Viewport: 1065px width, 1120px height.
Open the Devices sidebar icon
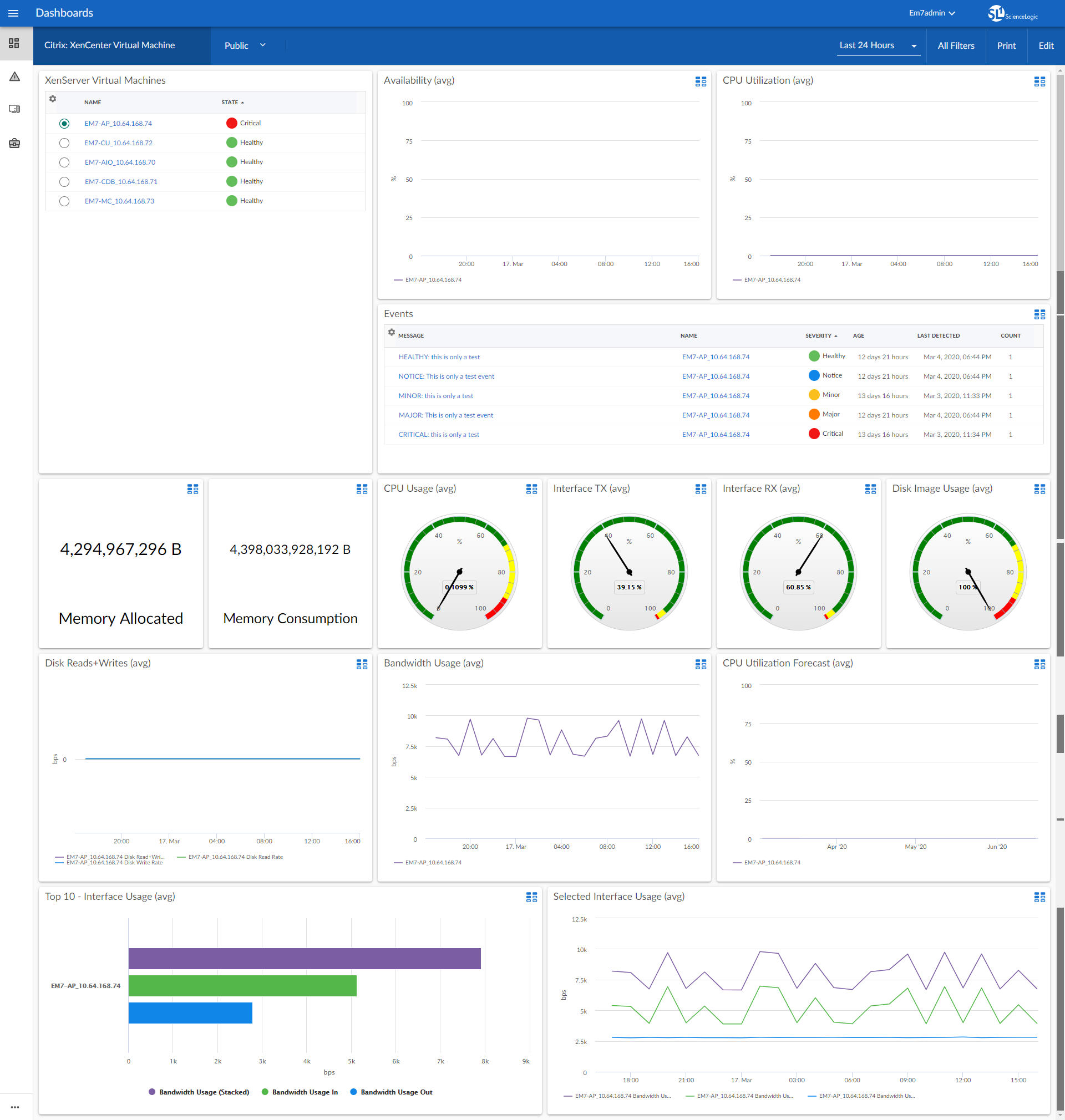(x=14, y=109)
